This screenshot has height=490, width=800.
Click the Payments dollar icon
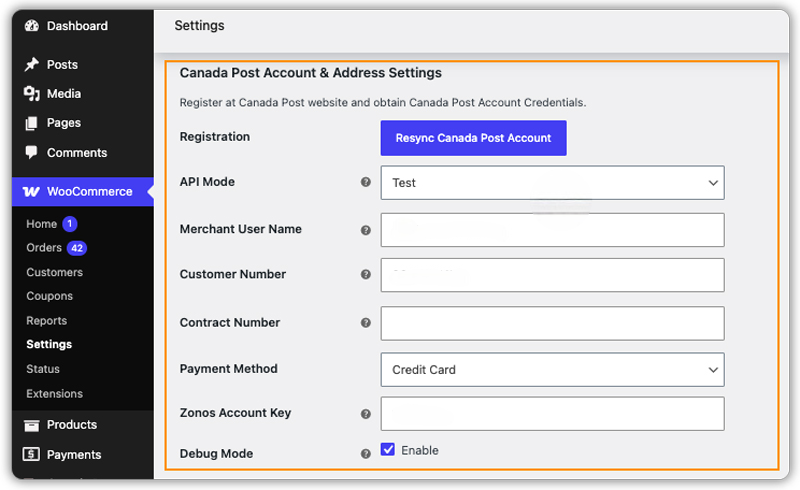32,454
